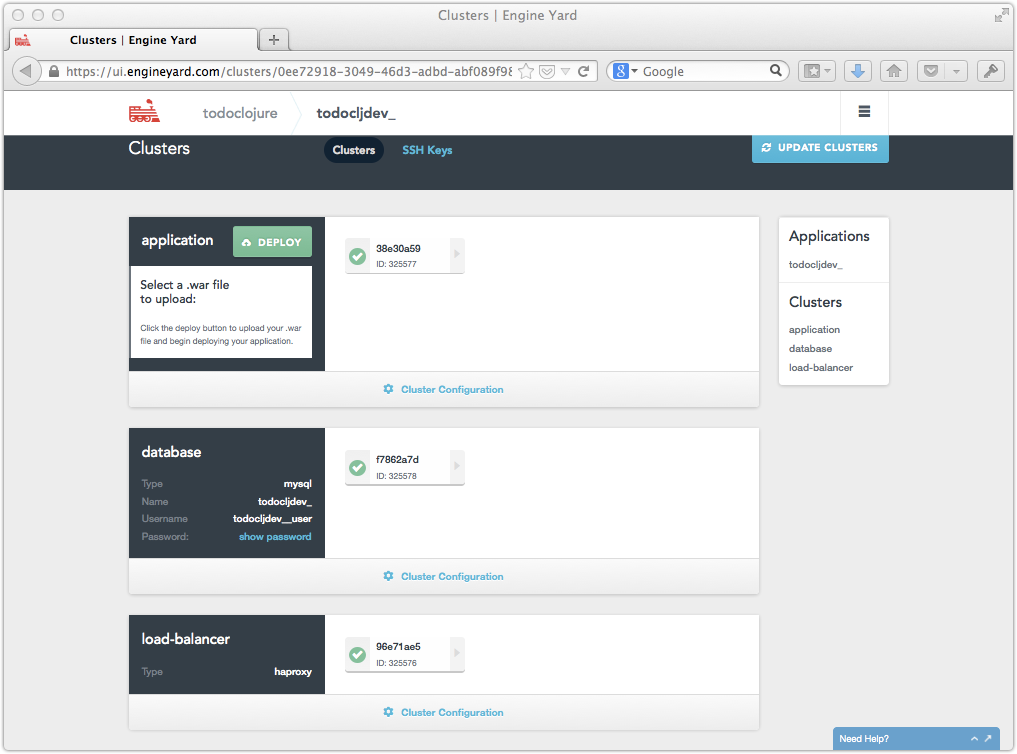The width and height of the screenshot is (1017, 754).
Task: Click green check status of f7862a7d
Action: tap(357, 467)
